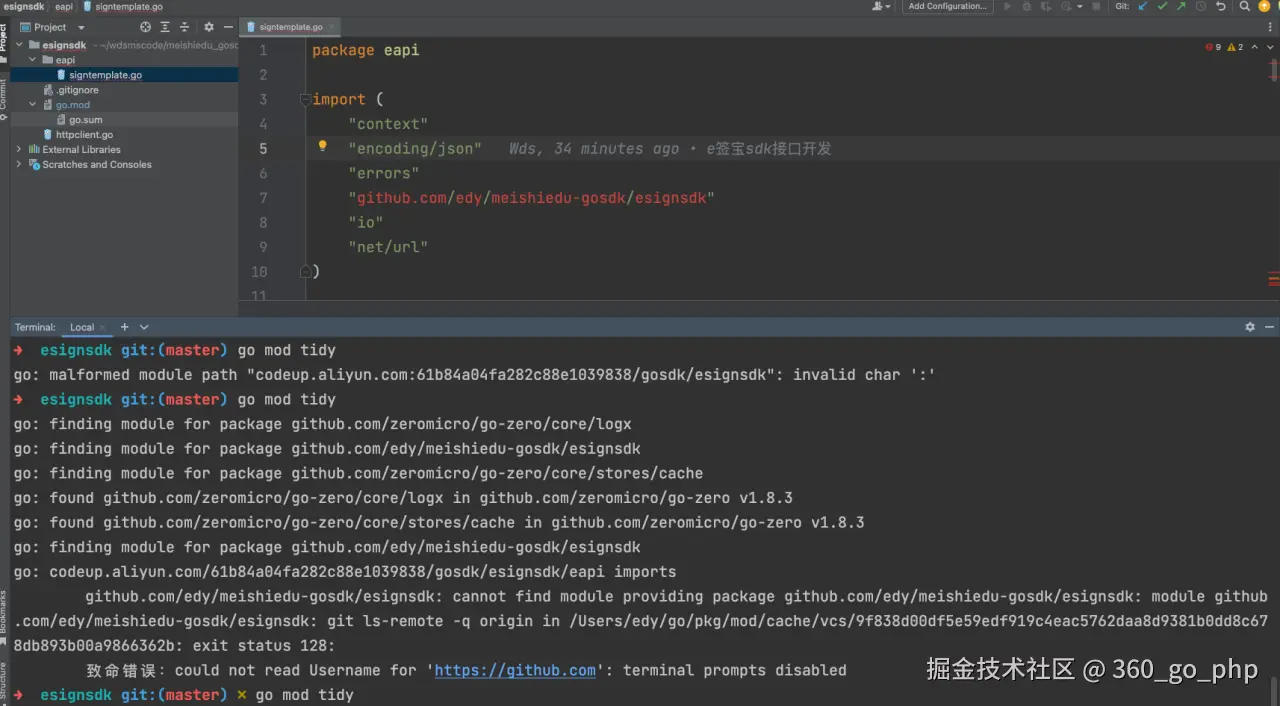The width and height of the screenshot is (1280, 706).
Task: Open Project panel settings gear
Action: point(209,27)
